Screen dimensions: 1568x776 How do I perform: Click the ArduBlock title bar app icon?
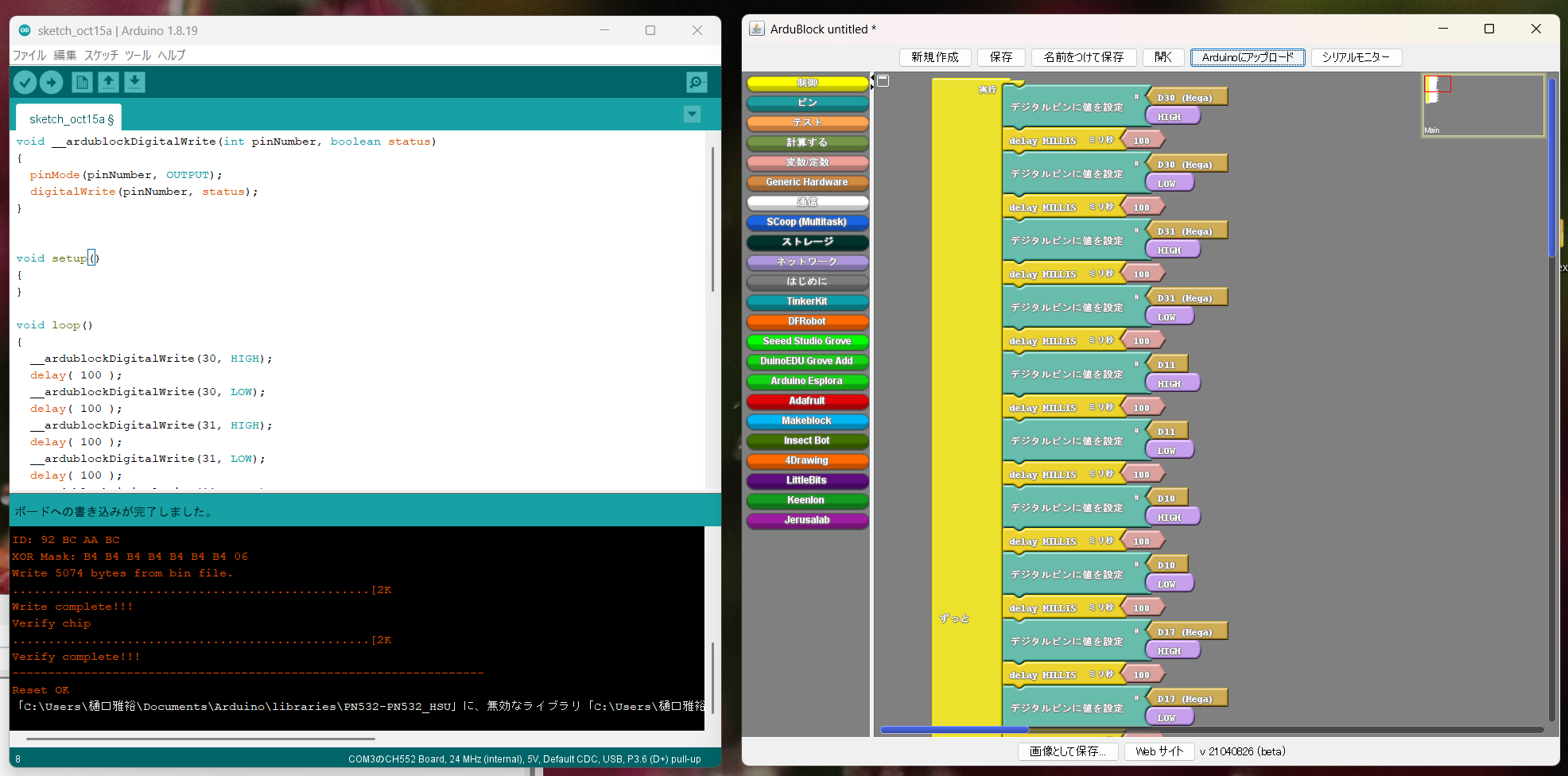pos(757,29)
